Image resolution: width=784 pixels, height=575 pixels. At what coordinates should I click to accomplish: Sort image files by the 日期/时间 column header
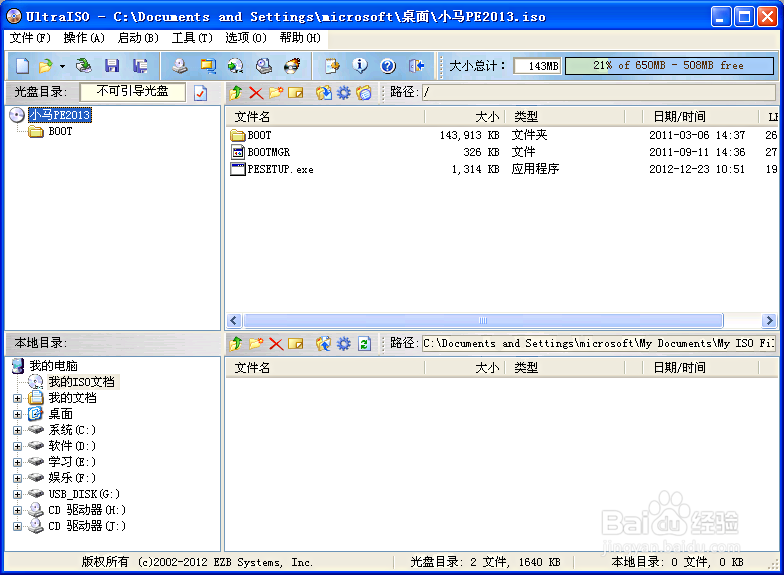(x=700, y=117)
